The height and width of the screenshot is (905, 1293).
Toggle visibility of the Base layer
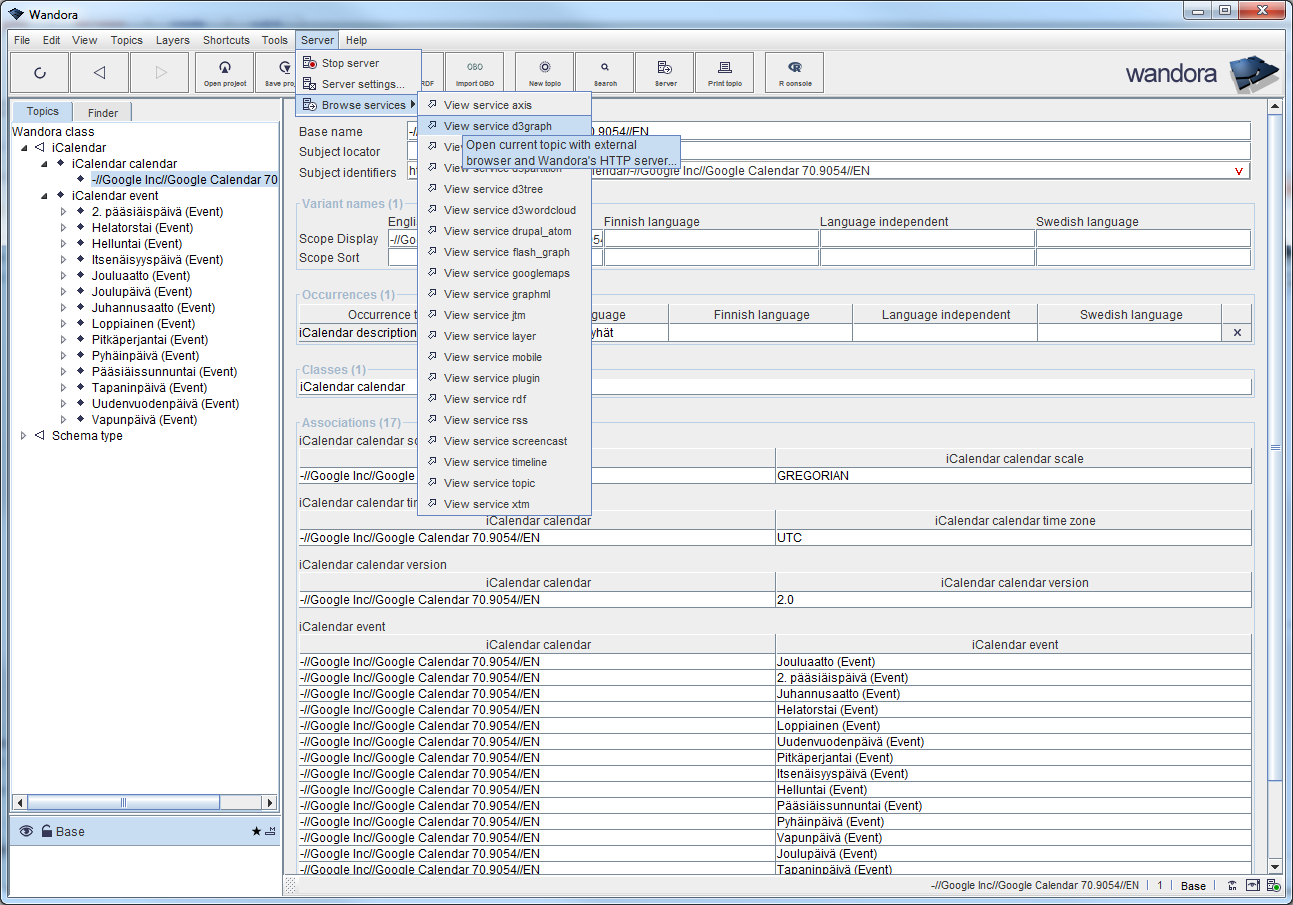coord(24,831)
